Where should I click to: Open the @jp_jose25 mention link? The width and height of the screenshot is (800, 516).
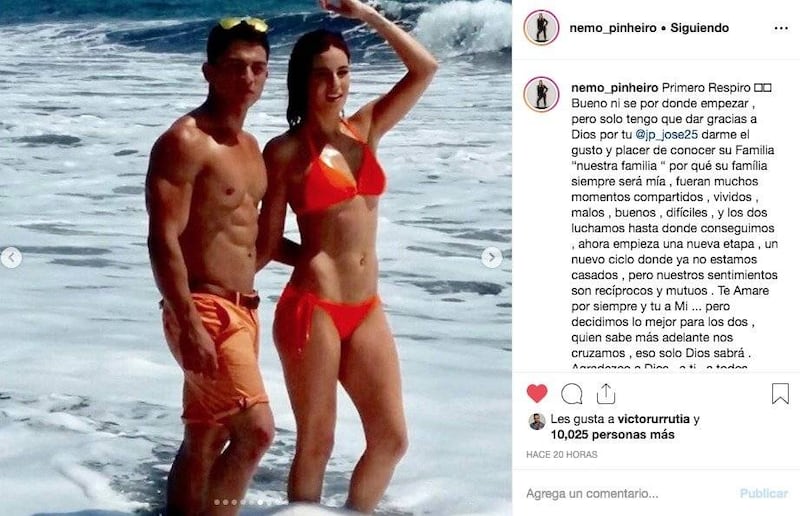[666, 135]
